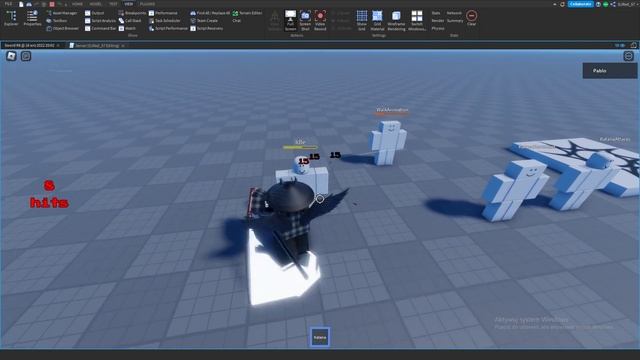Switch to the PLUGINS ribbon tab
The width and height of the screenshot is (640, 360).
pyautogui.click(x=147, y=4)
